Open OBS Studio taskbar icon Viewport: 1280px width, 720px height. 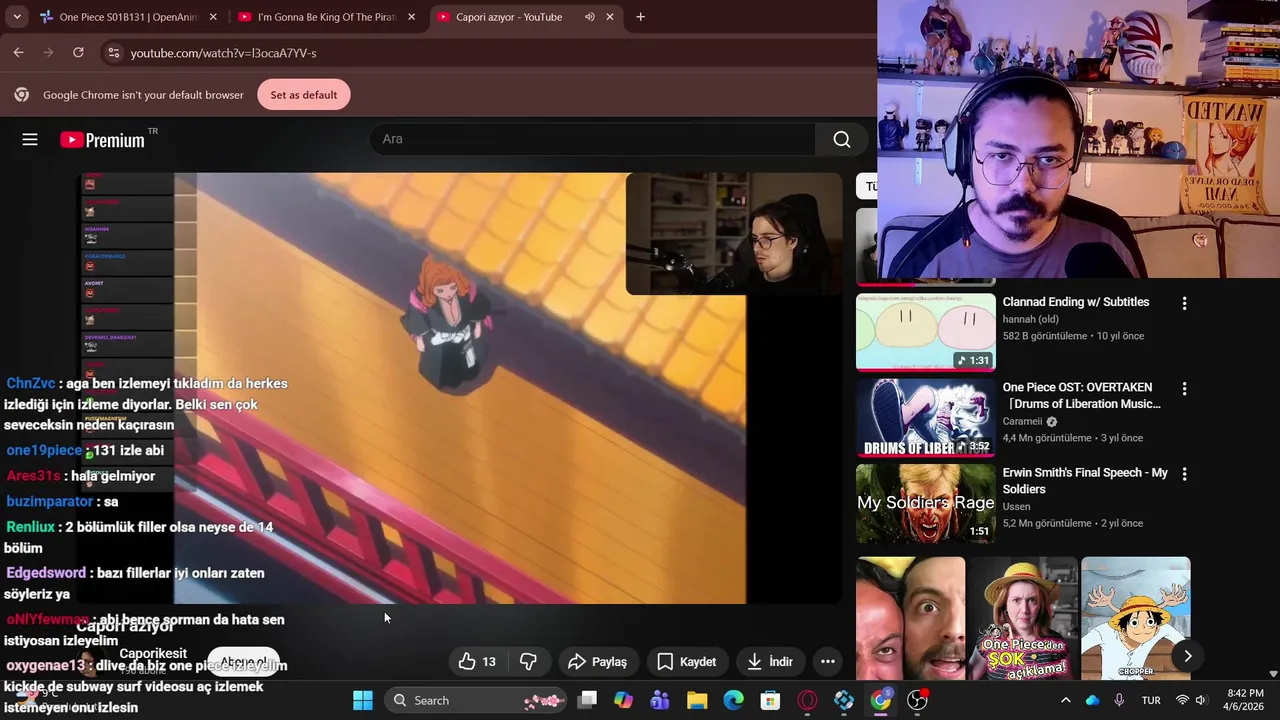click(917, 700)
